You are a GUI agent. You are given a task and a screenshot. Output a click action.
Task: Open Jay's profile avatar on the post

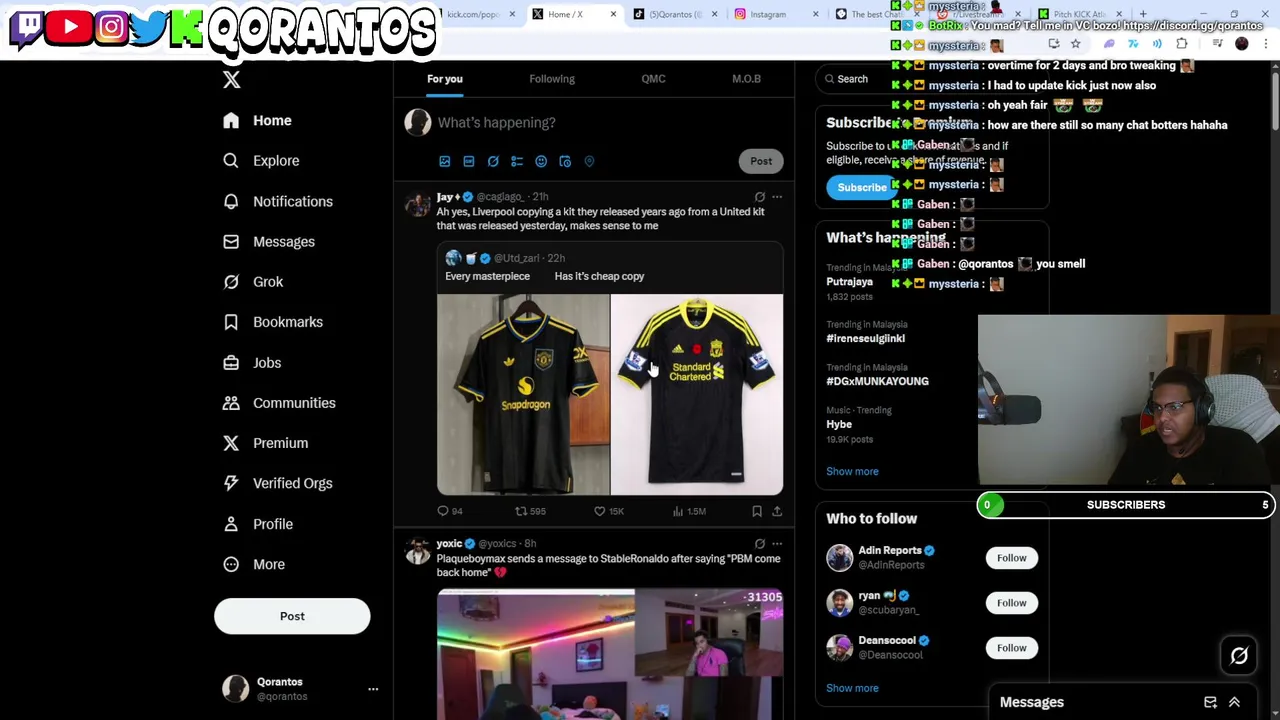[x=418, y=204]
